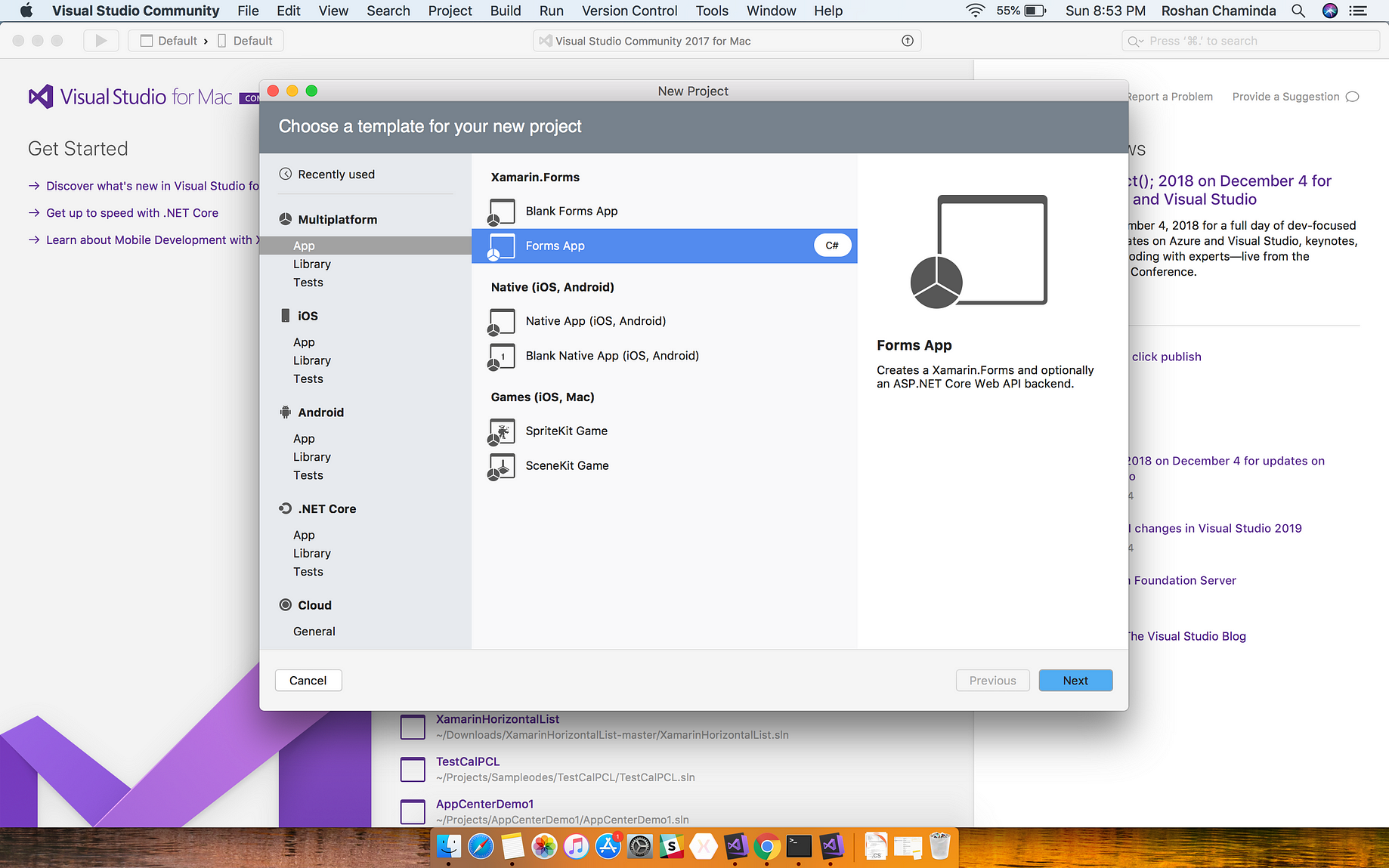
Task: Click the search field in the toolbar
Action: [1251, 41]
